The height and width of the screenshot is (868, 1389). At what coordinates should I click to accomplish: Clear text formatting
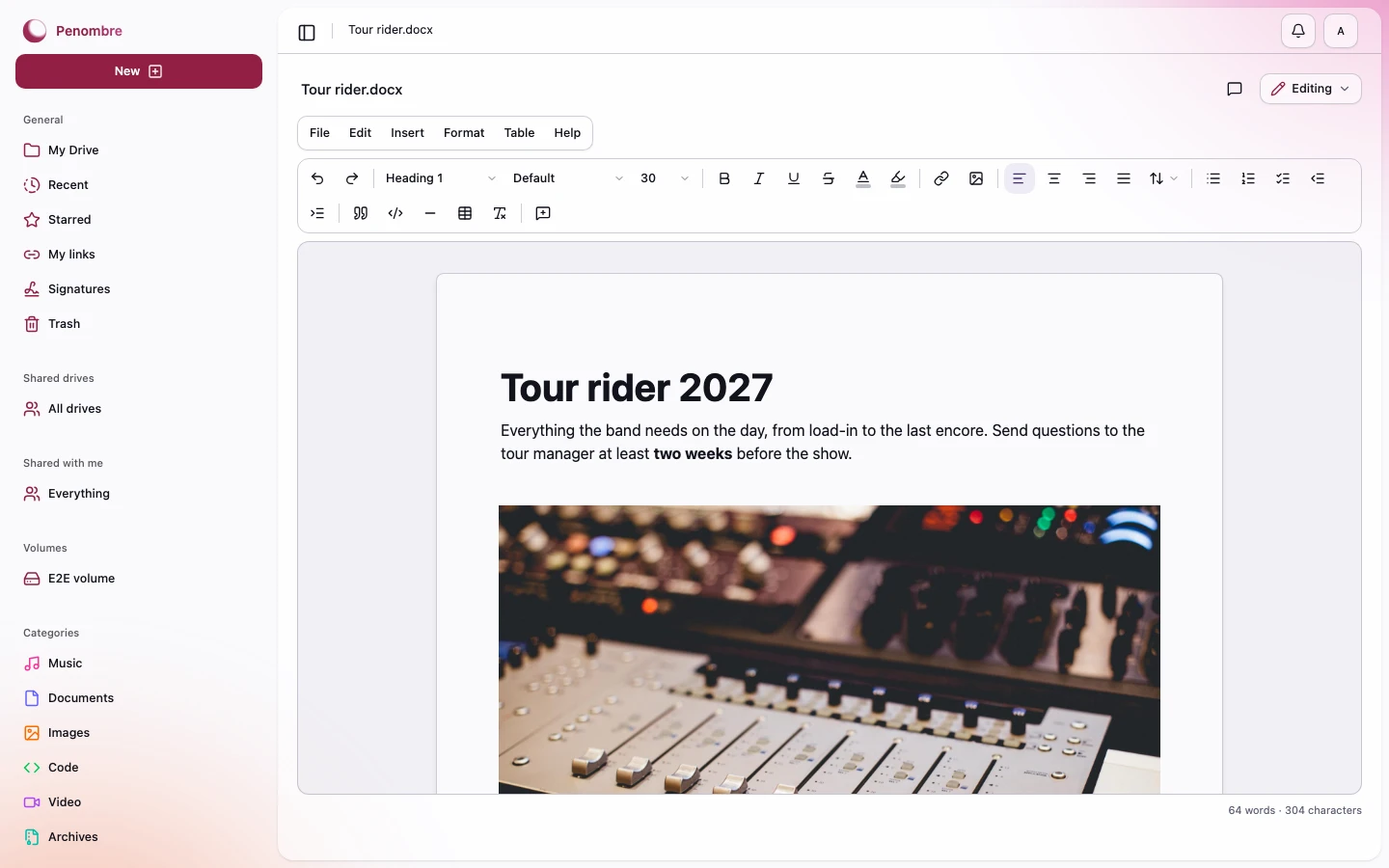coord(500,213)
